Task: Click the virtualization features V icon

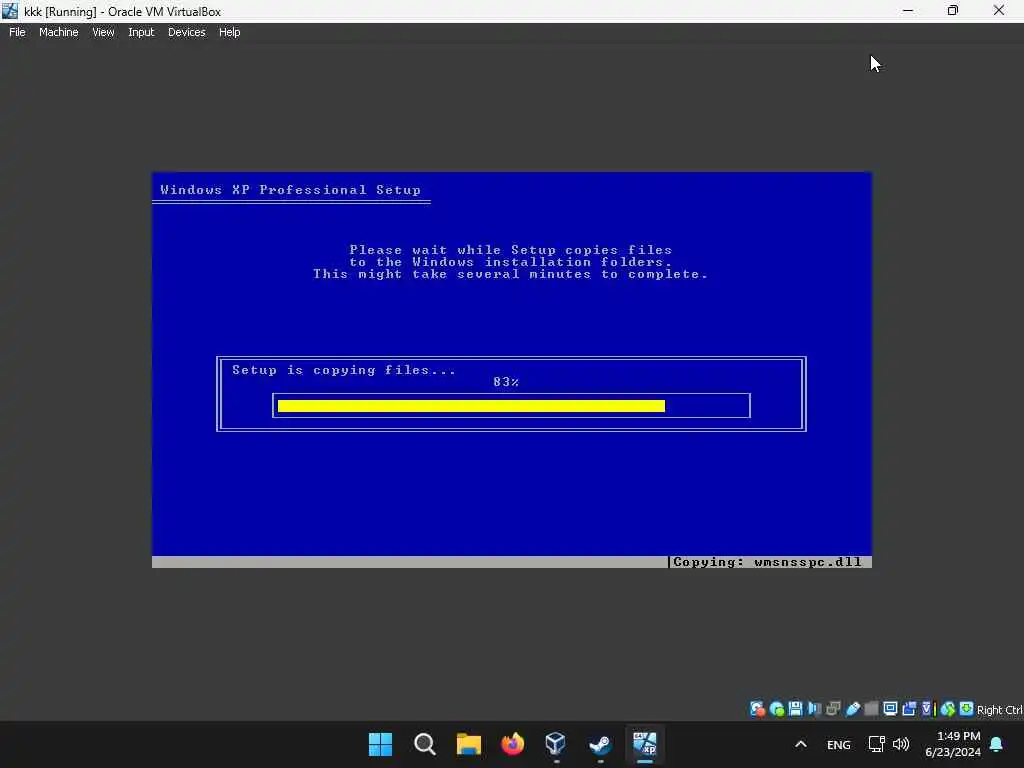Action: [928, 709]
